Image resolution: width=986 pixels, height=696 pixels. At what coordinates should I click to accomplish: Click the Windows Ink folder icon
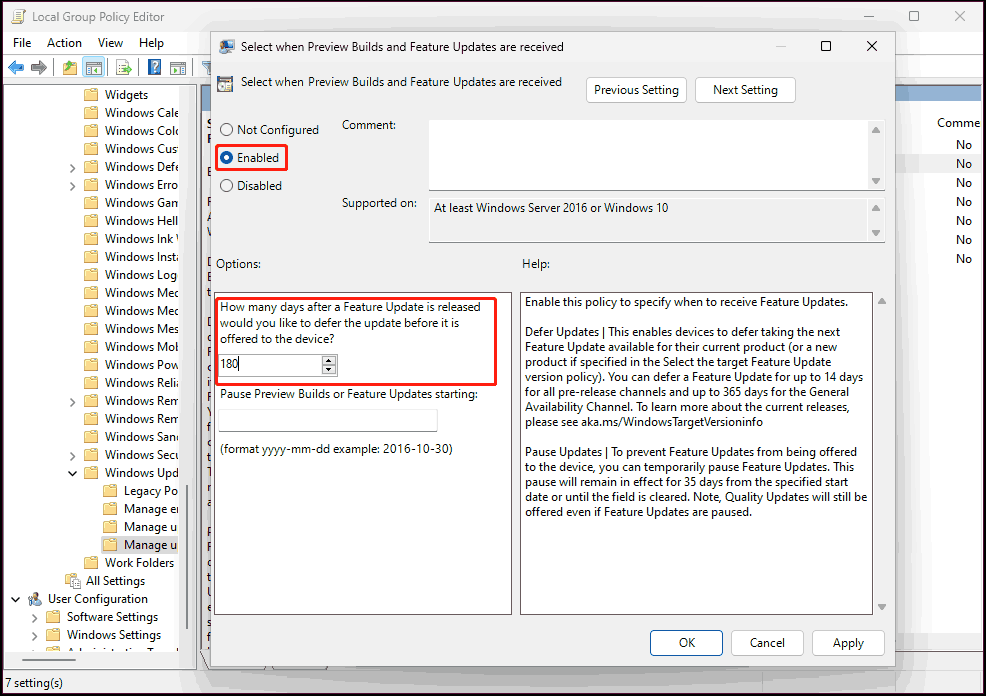[x=91, y=238]
